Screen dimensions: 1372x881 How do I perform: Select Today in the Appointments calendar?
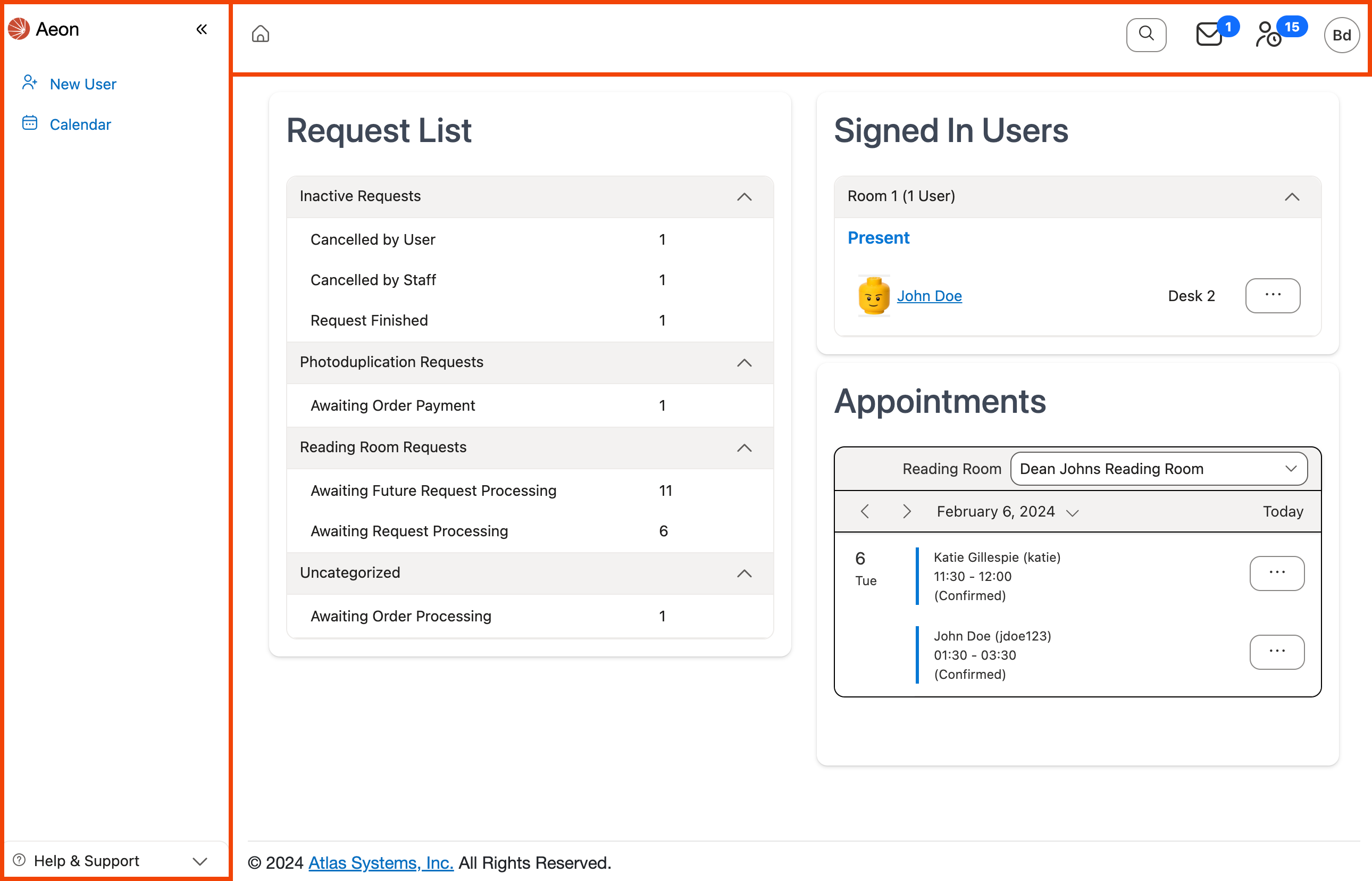(1283, 511)
